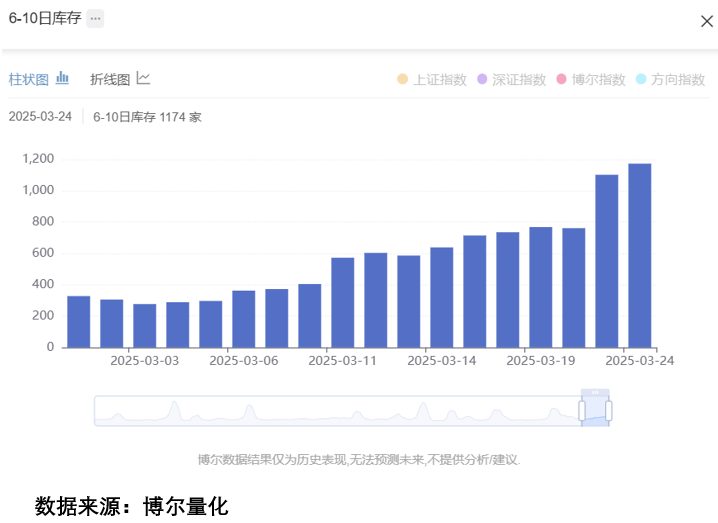Switch to the 柱状图 bar chart view
Image resolution: width=718 pixels, height=523 pixels.
(38, 79)
